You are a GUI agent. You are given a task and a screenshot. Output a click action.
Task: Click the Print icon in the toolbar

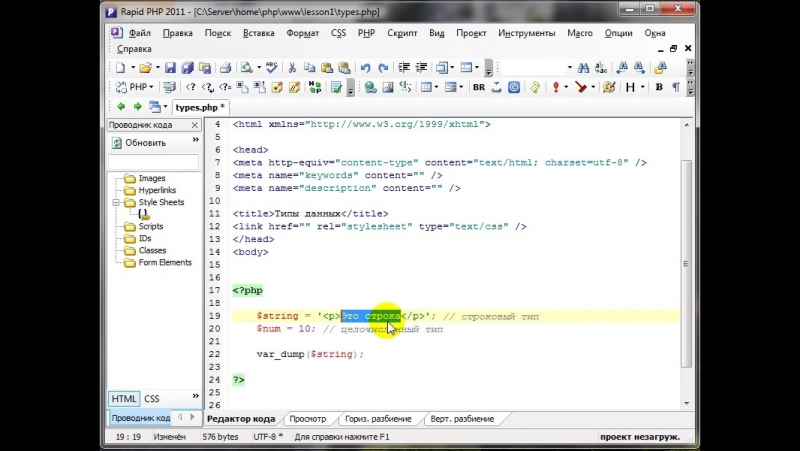tap(225, 68)
